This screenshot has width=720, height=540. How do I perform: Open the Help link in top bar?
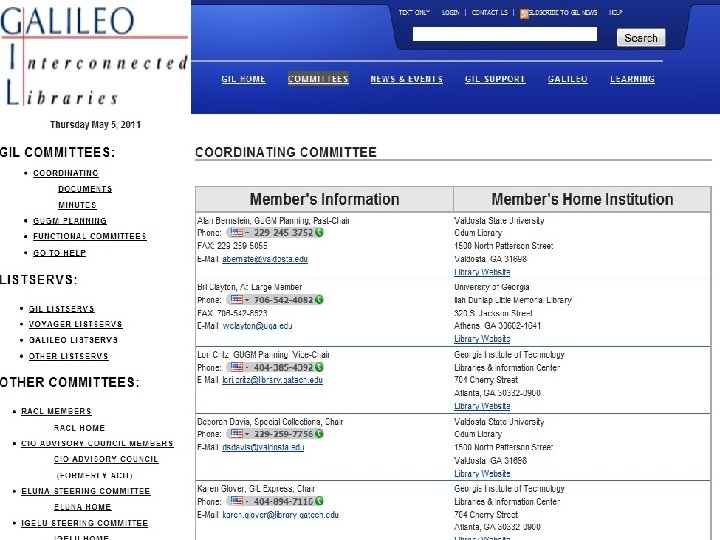(615, 12)
